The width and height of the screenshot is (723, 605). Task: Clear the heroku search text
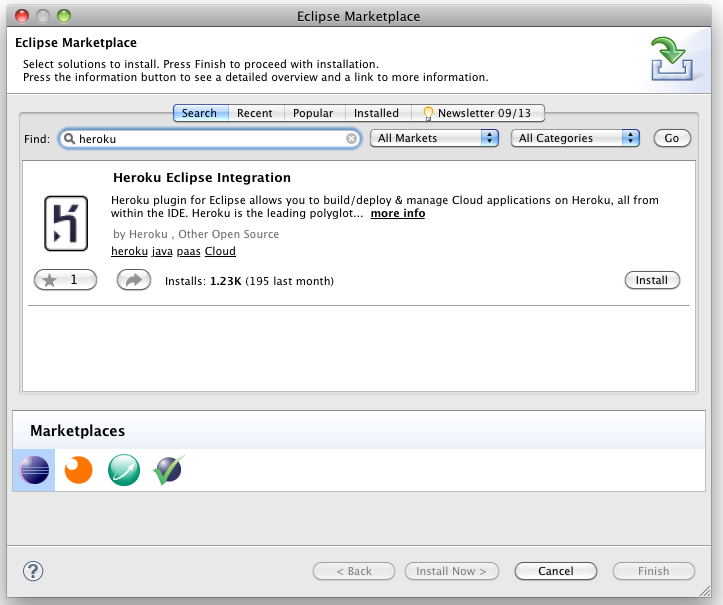tap(351, 138)
